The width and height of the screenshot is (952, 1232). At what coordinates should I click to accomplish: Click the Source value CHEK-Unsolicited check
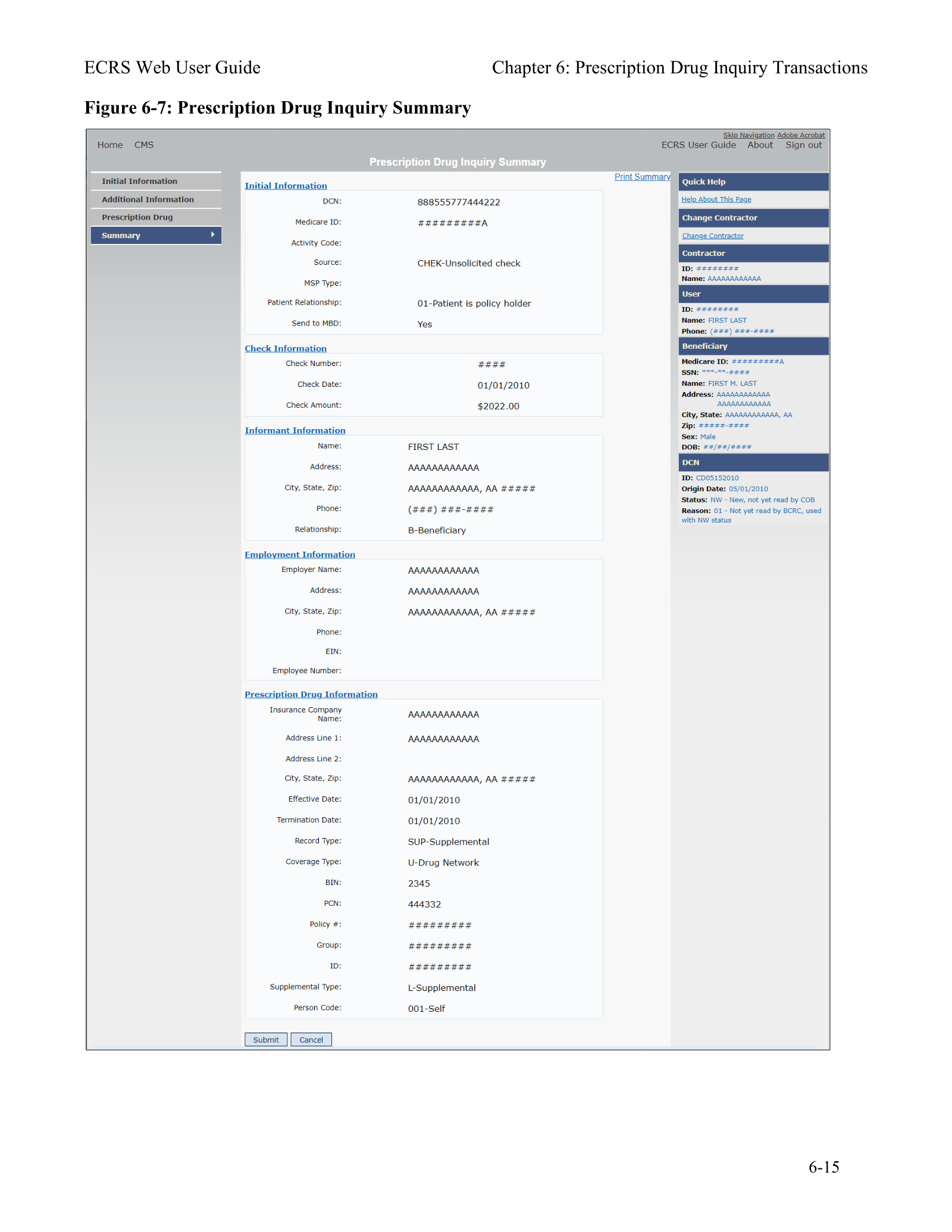coord(469,263)
